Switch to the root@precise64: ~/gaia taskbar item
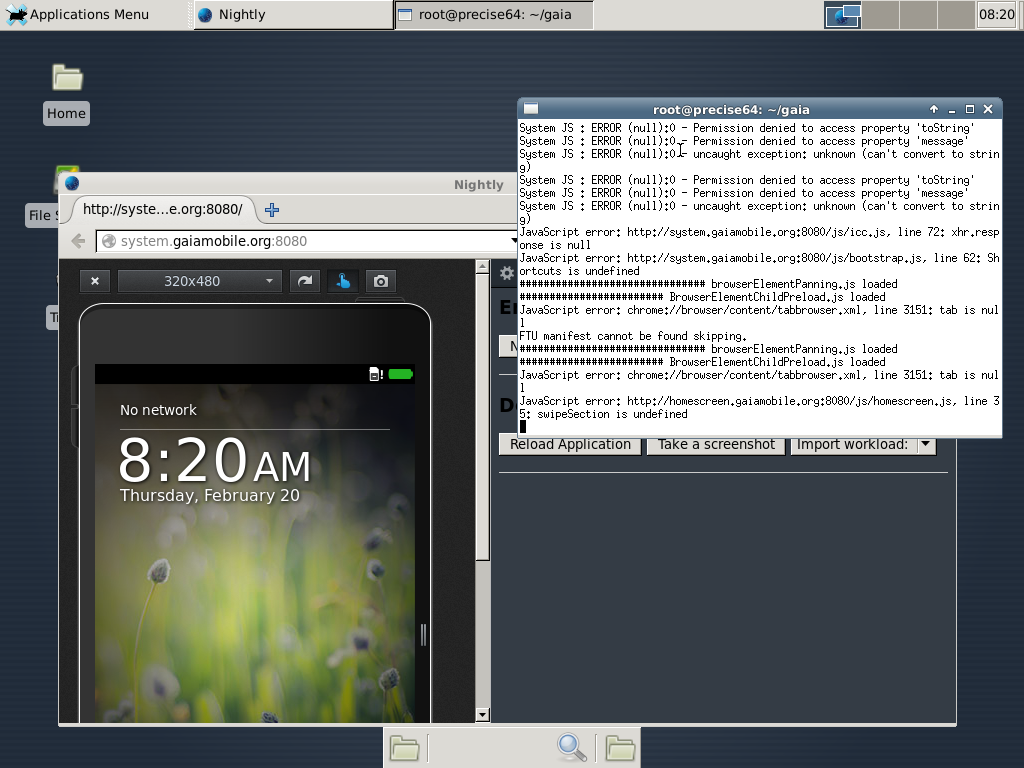 [x=494, y=14]
